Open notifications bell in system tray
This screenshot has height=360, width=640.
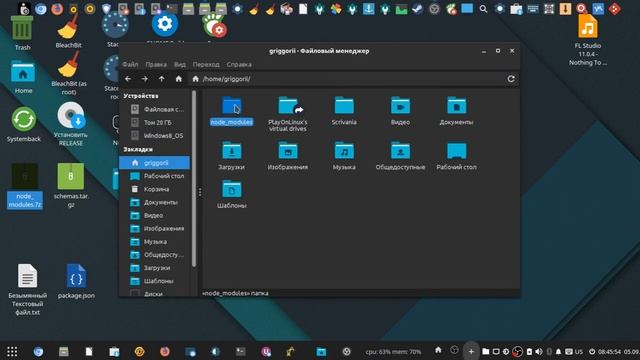(558, 351)
